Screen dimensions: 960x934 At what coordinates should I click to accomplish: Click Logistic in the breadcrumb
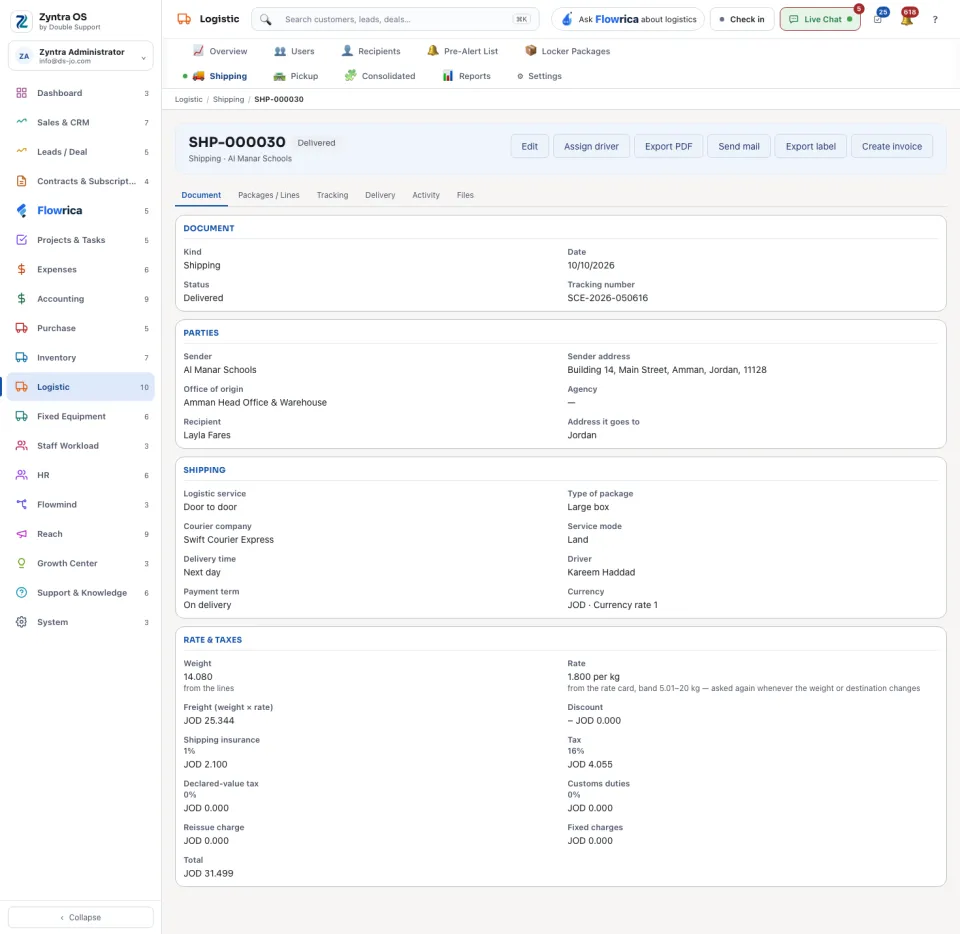coord(189,99)
